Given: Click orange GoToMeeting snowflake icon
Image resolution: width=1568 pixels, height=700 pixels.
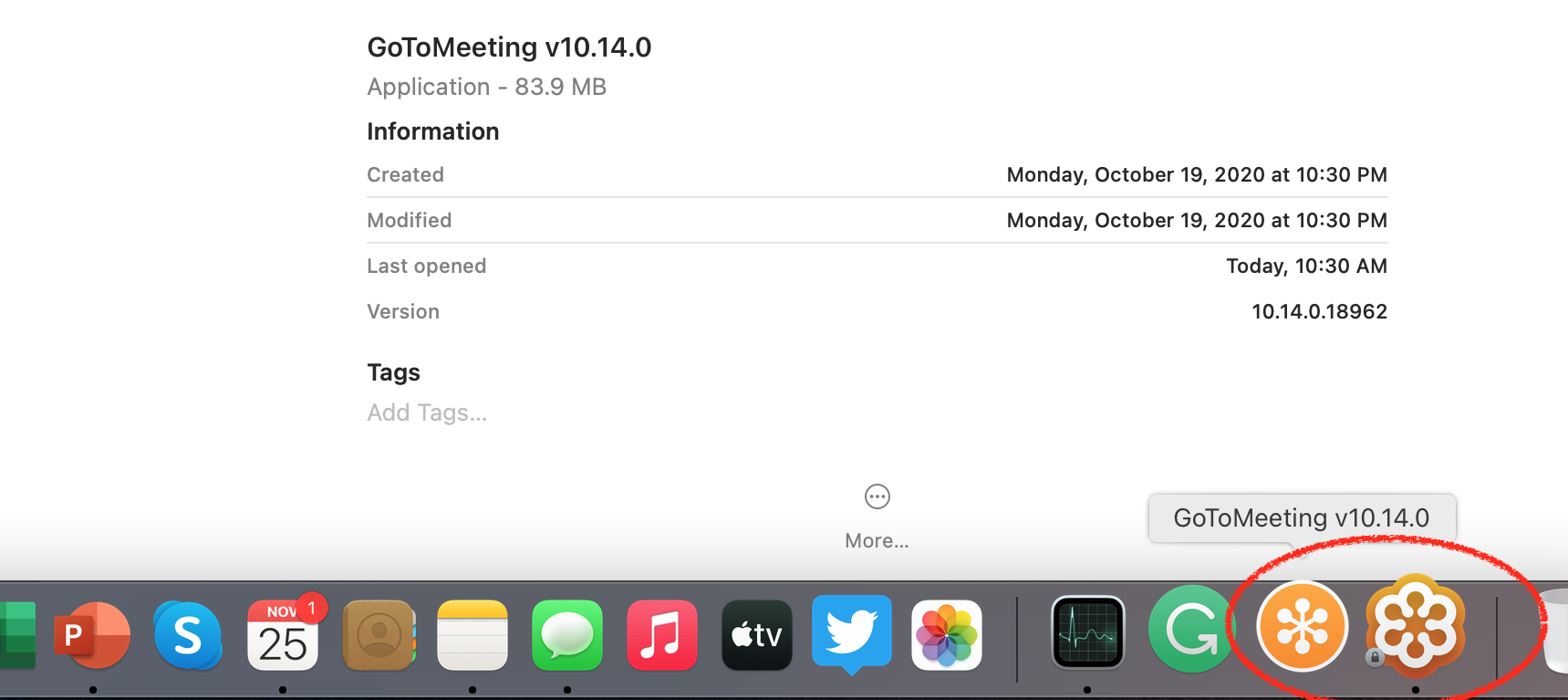Looking at the screenshot, I should click(1303, 627).
